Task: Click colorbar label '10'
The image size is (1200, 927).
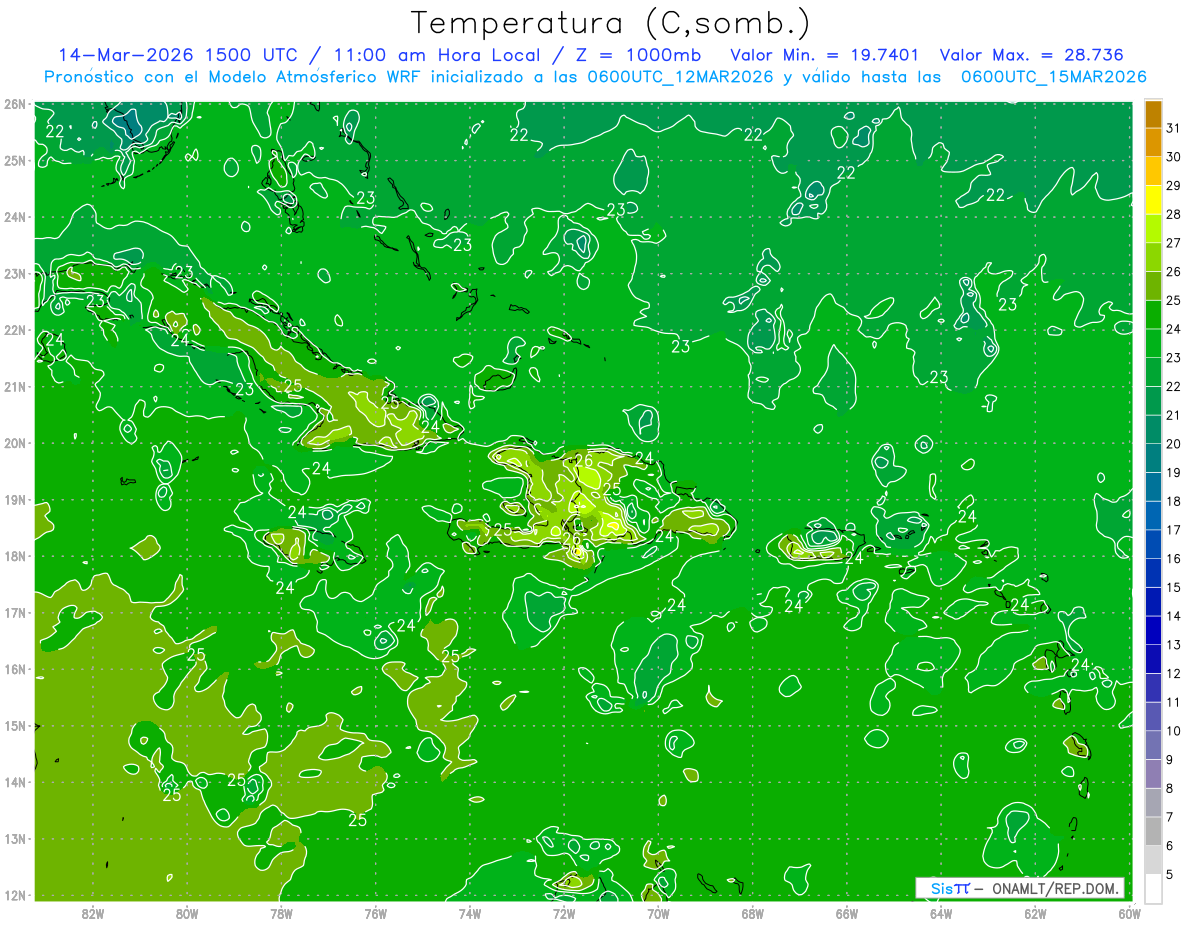Action: (1173, 731)
